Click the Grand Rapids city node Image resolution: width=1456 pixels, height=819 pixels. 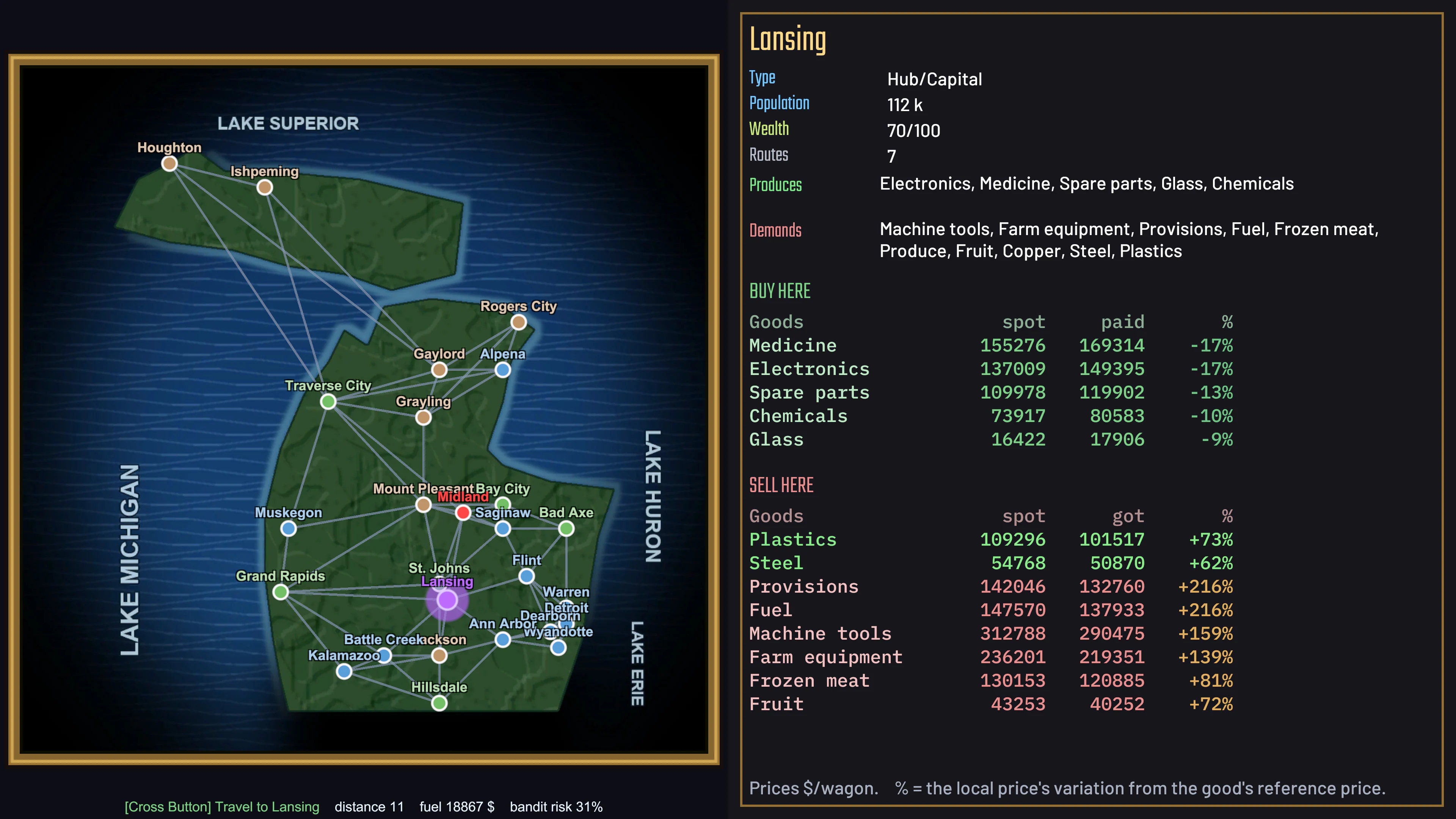click(x=280, y=592)
